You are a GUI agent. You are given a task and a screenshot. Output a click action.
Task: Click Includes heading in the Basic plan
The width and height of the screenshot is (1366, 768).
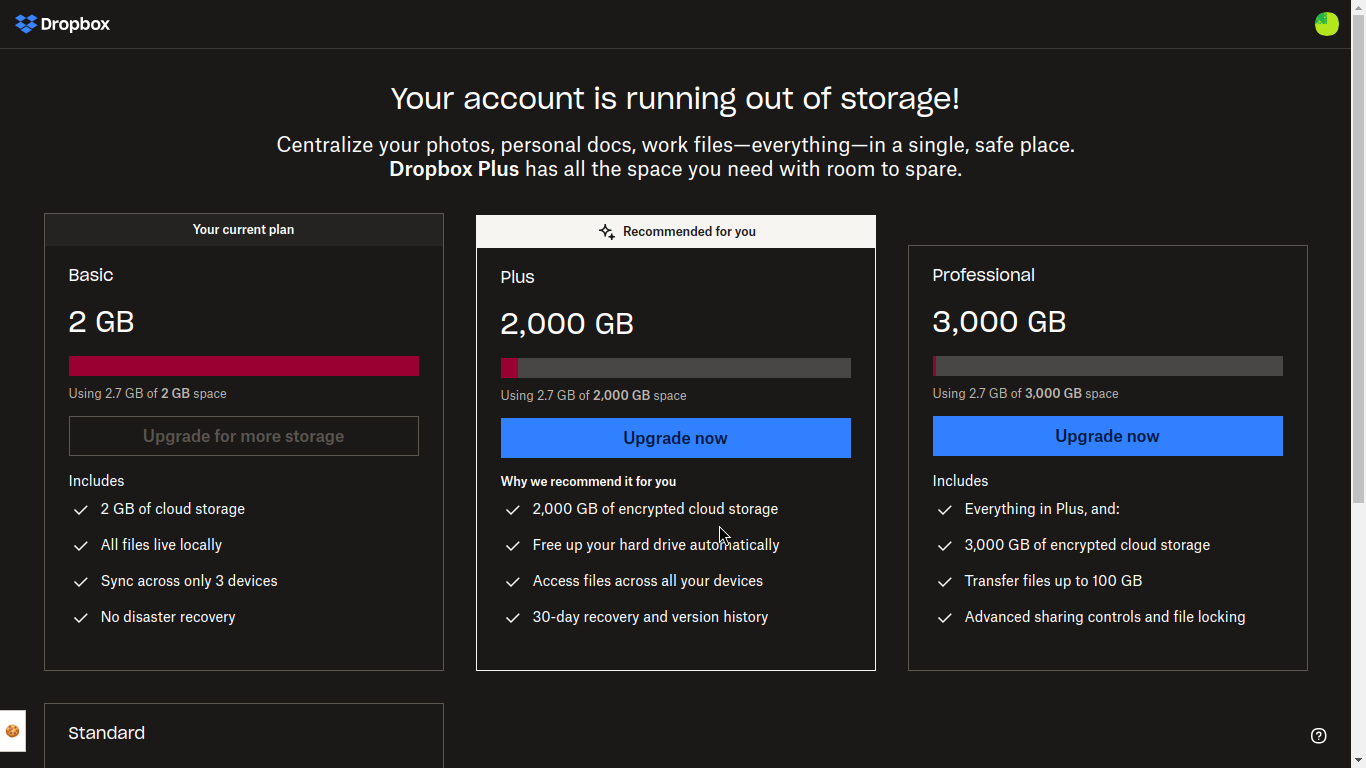pos(96,481)
